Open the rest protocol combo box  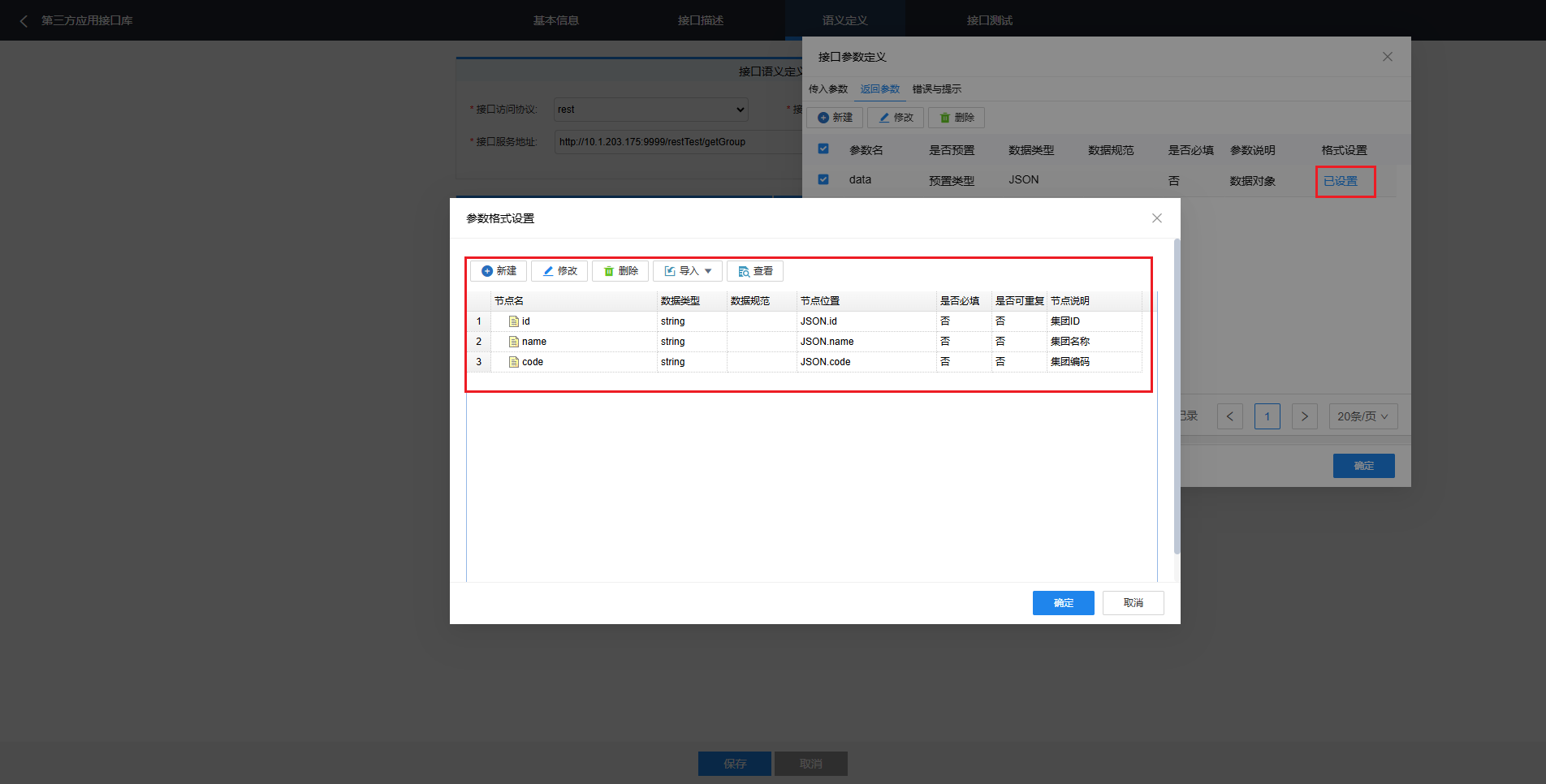(x=650, y=110)
